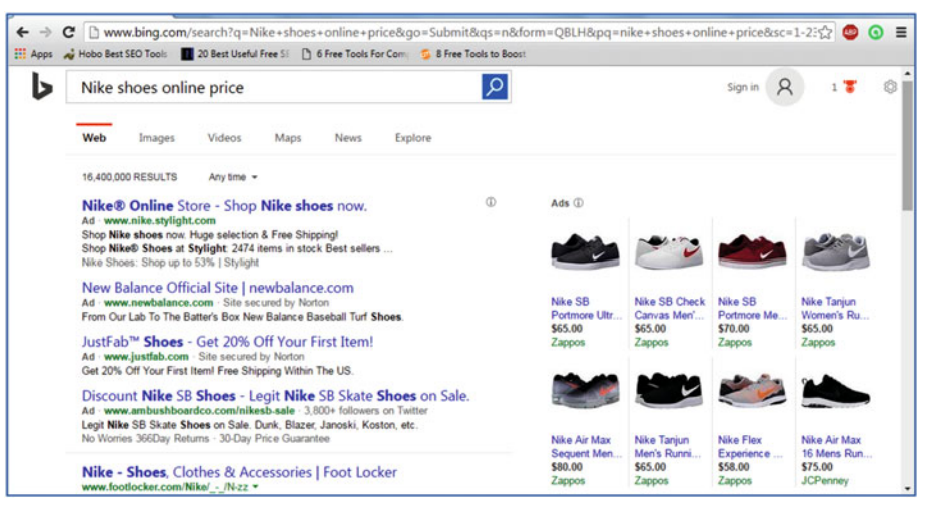
Task: Click the browser back arrow
Action: (23, 32)
